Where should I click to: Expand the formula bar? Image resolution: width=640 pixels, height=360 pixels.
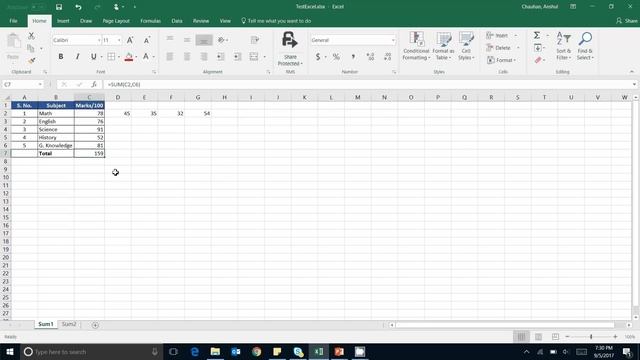pyautogui.click(x=634, y=84)
